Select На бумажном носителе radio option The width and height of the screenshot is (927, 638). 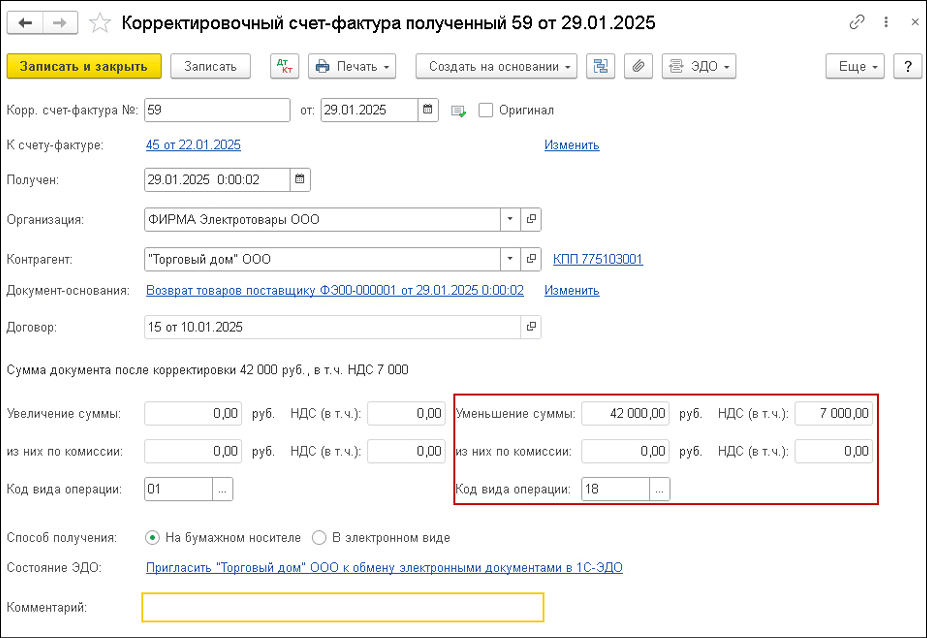click(x=153, y=538)
